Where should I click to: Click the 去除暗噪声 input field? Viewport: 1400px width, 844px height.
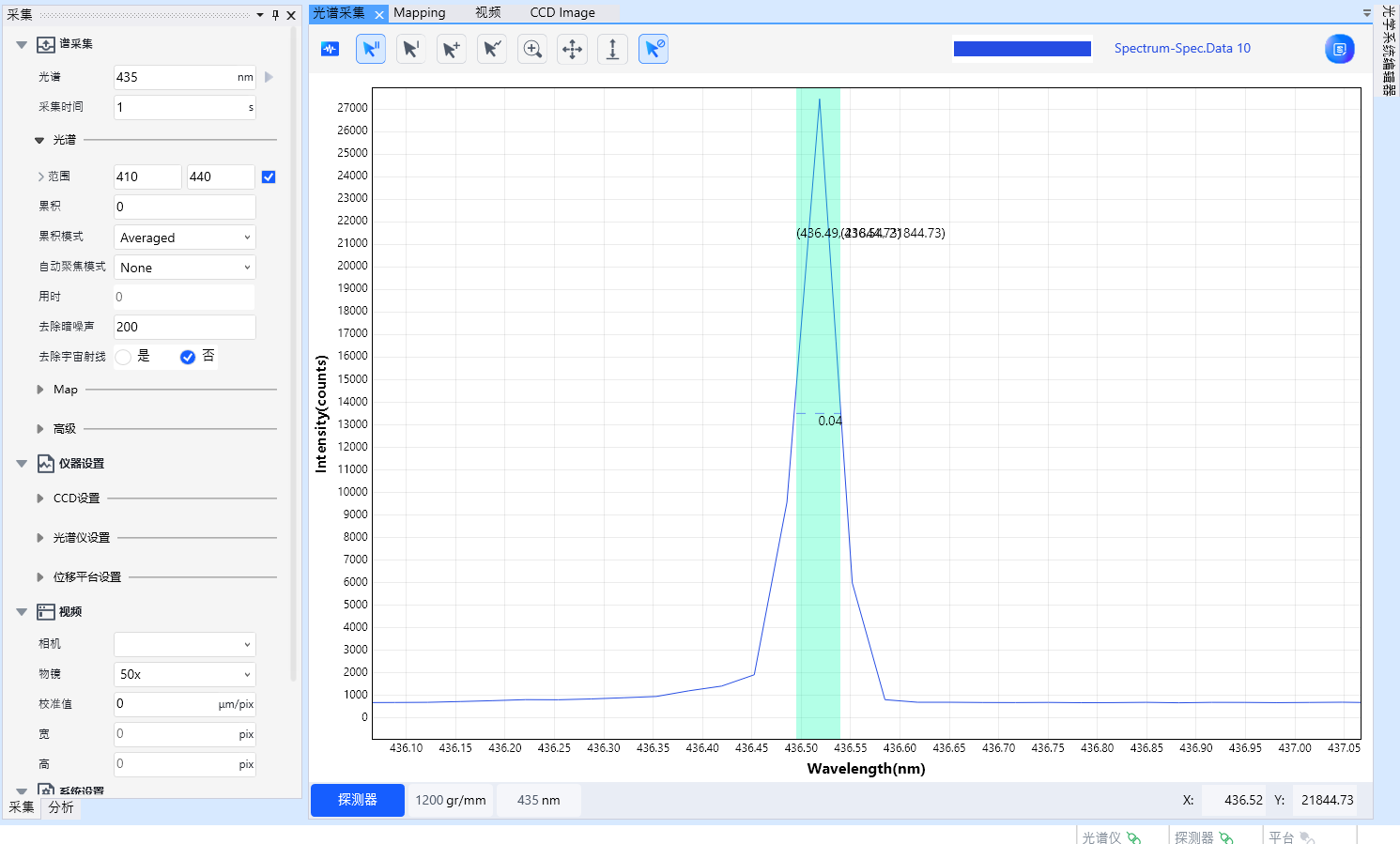click(x=184, y=327)
